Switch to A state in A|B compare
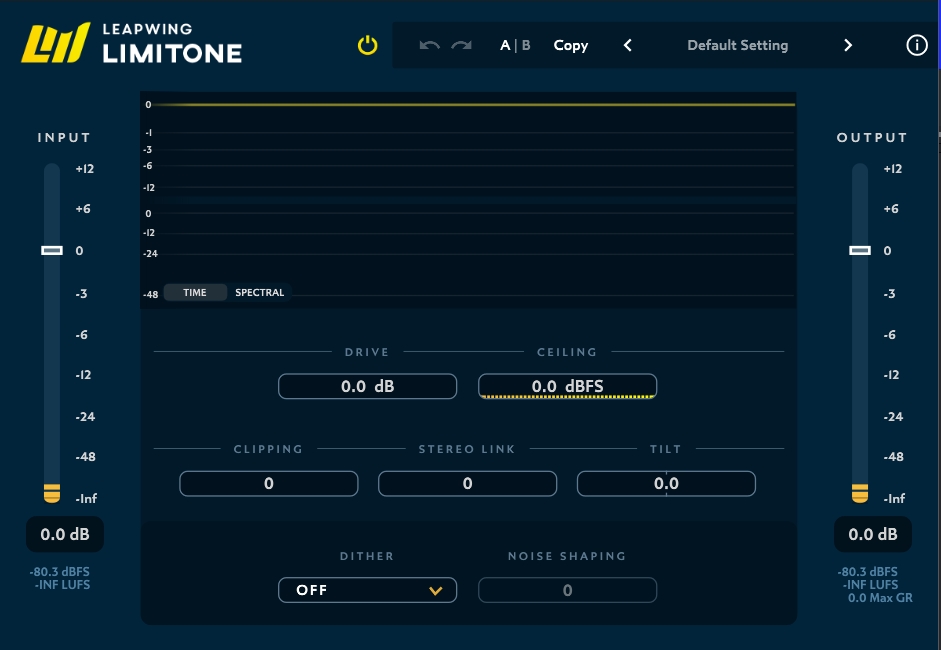 [505, 46]
